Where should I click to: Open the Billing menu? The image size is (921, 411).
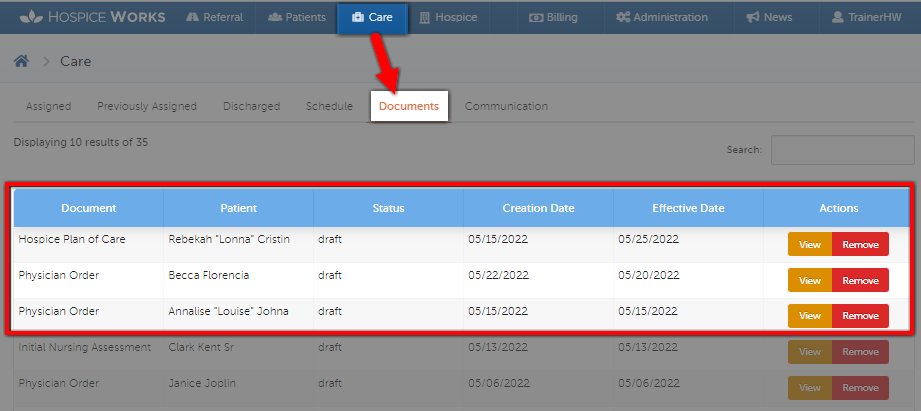(x=553, y=18)
